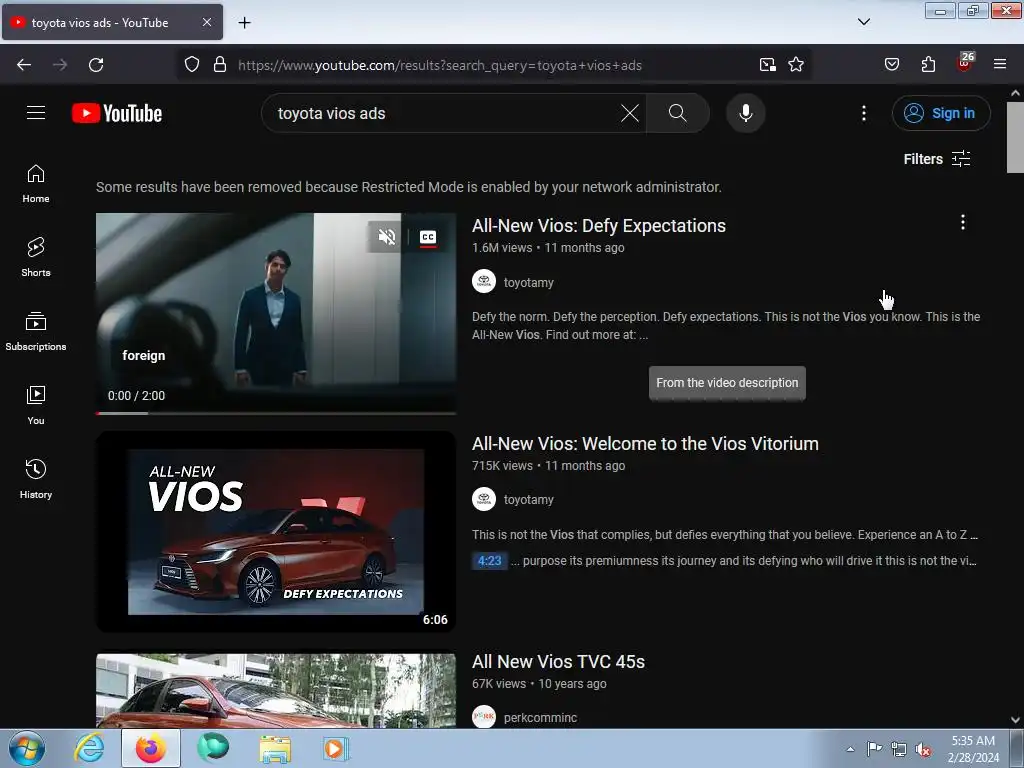Open the Windows Start menu
The image size is (1024, 768).
click(x=27, y=748)
